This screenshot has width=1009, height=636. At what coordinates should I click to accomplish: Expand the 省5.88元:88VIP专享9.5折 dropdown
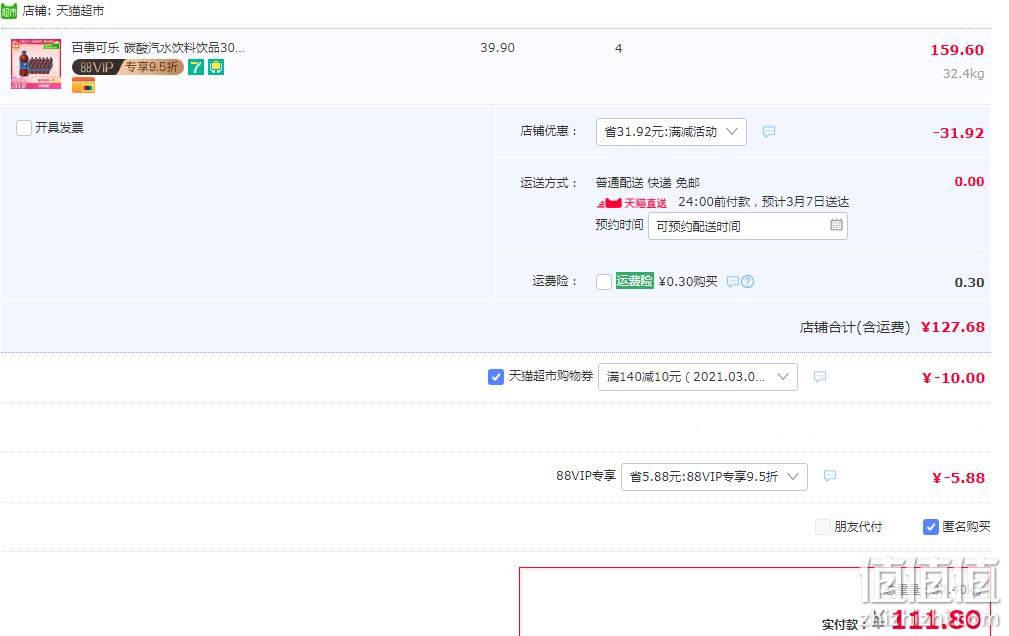pyautogui.click(x=714, y=477)
